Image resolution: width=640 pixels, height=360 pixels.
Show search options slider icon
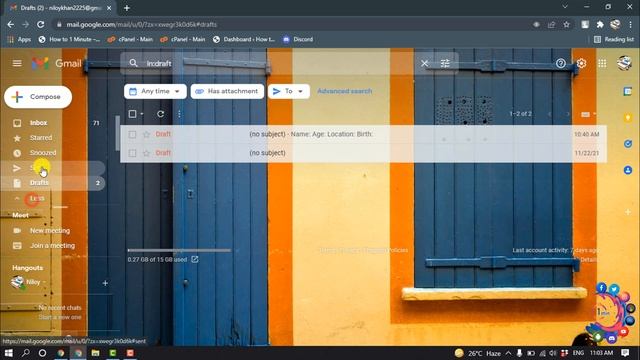(445, 63)
